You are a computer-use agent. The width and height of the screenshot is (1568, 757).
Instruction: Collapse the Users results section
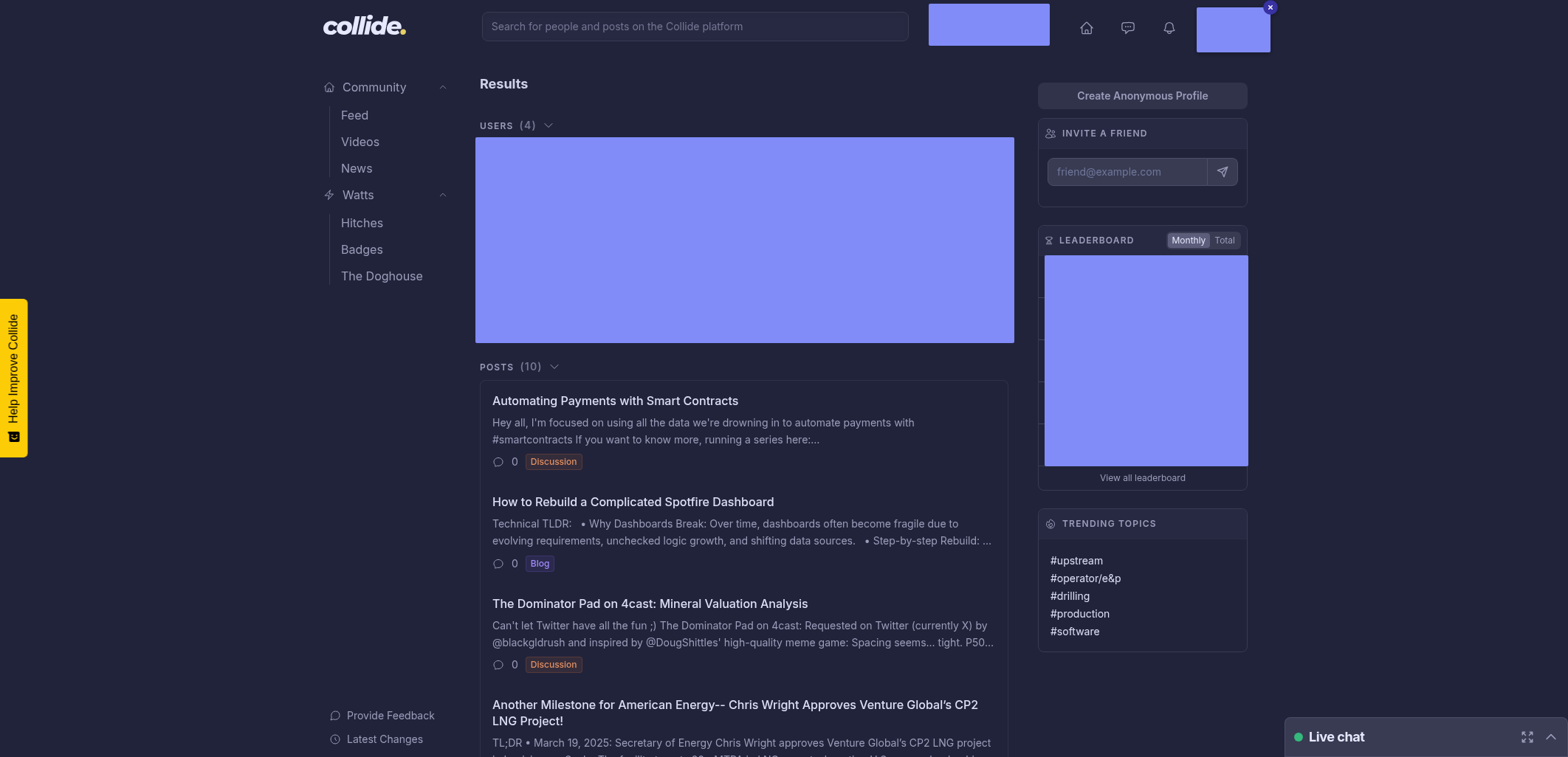549,125
